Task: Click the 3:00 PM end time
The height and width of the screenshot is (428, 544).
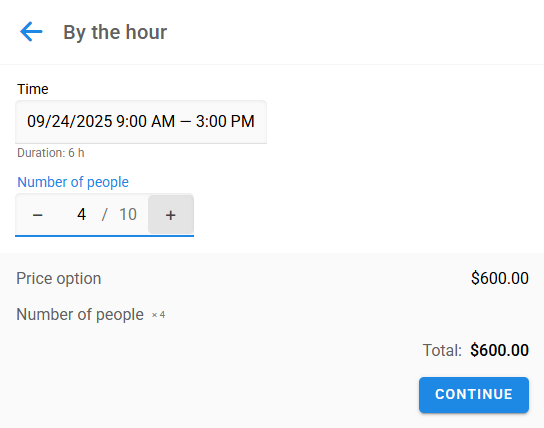Action: pyautogui.click(x=225, y=121)
